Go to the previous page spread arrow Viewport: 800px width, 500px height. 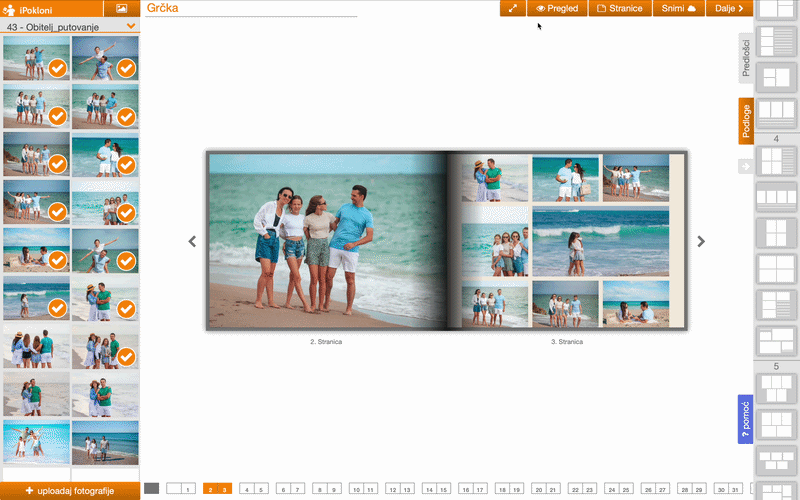coord(192,241)
